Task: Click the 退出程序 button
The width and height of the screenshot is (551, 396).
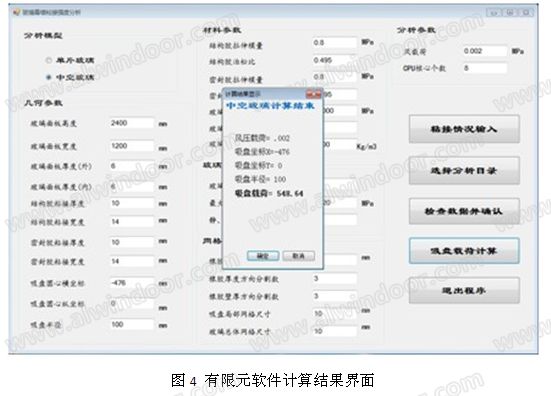Action: tap(464, 291)
